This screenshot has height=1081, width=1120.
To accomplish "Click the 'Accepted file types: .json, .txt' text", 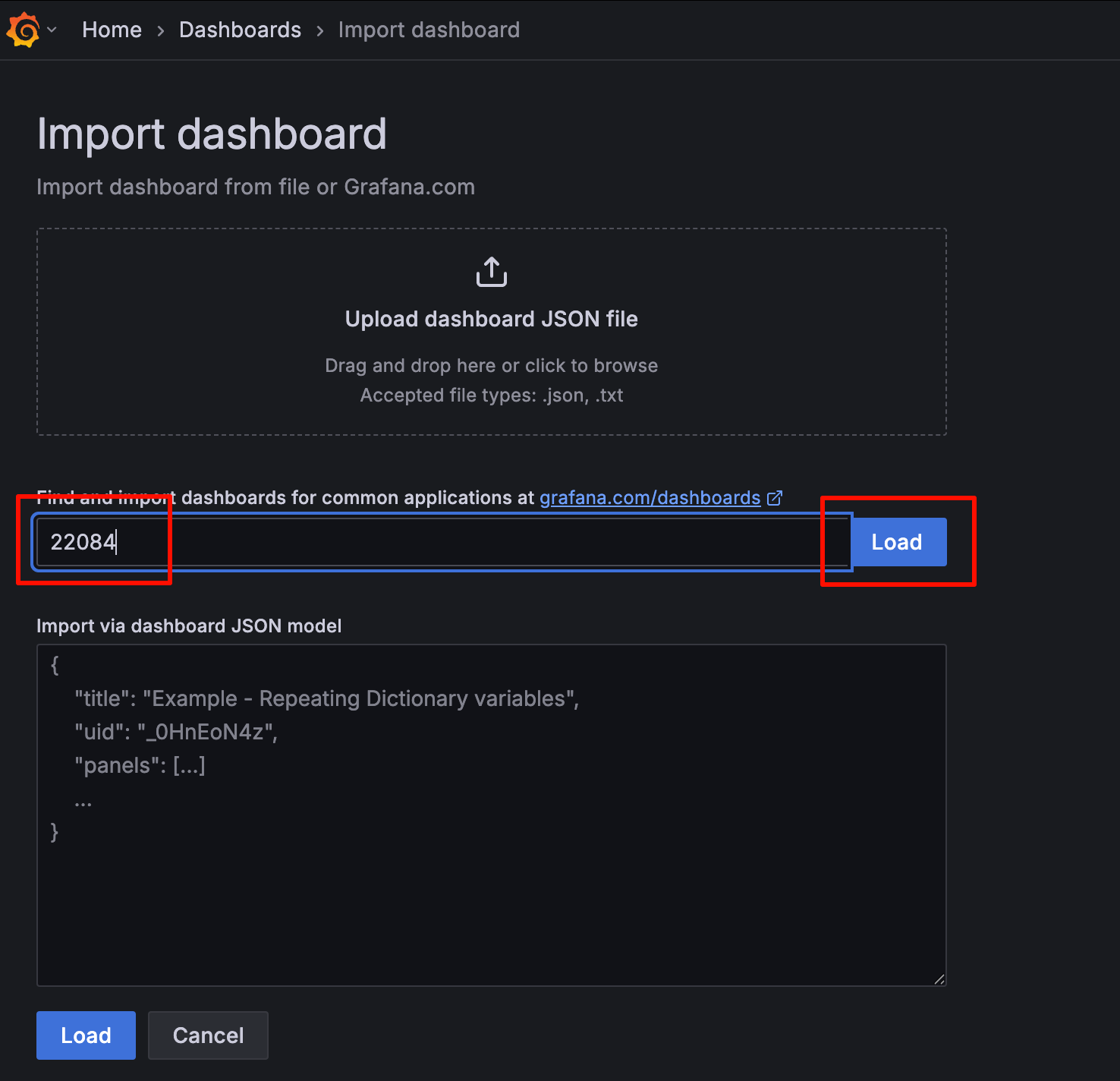I will (x=491, y=396).
